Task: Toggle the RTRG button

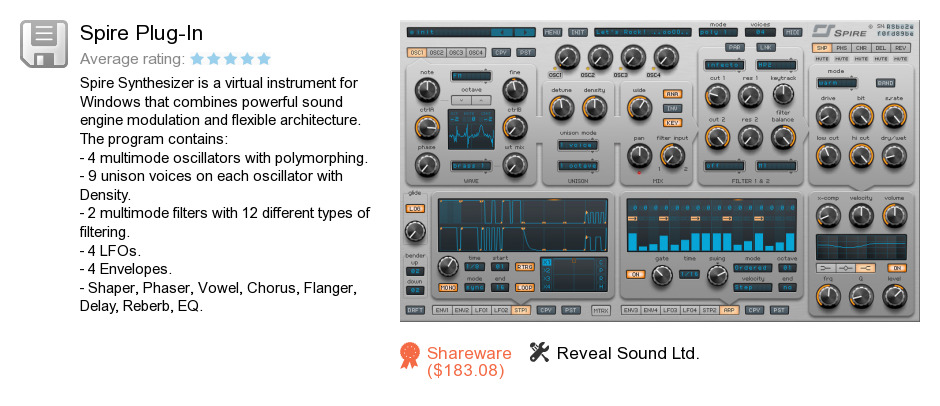Action: click(x=525, y=267)
